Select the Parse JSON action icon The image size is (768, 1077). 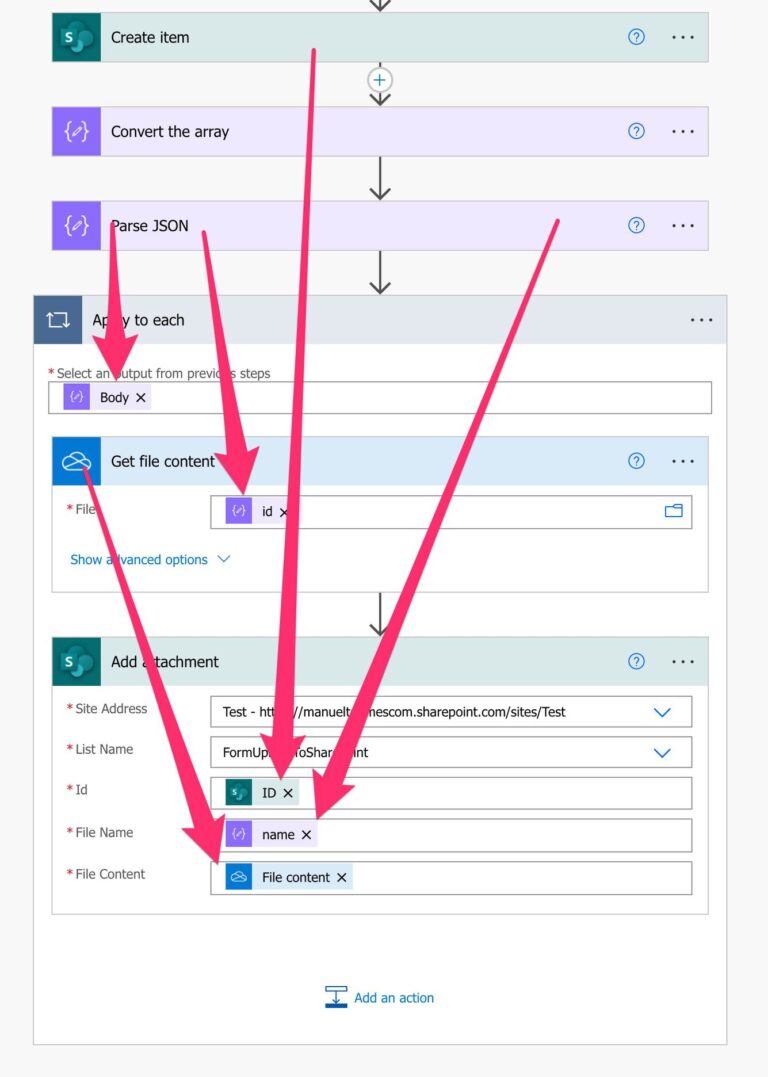coord(76,225)
